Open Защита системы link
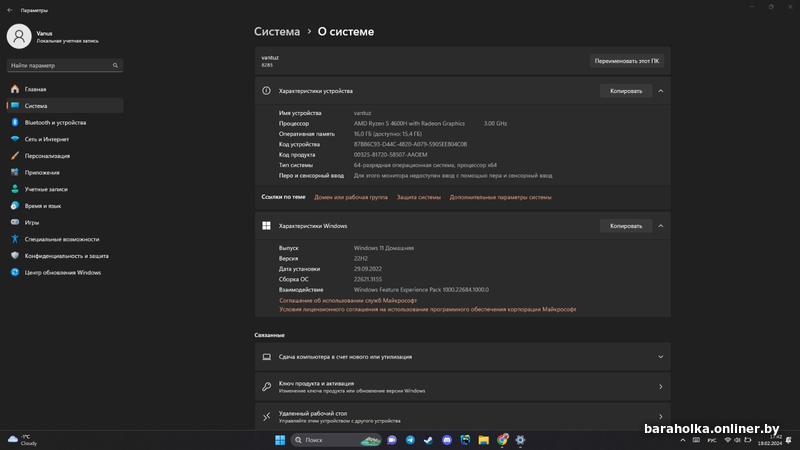 (419, 197)
